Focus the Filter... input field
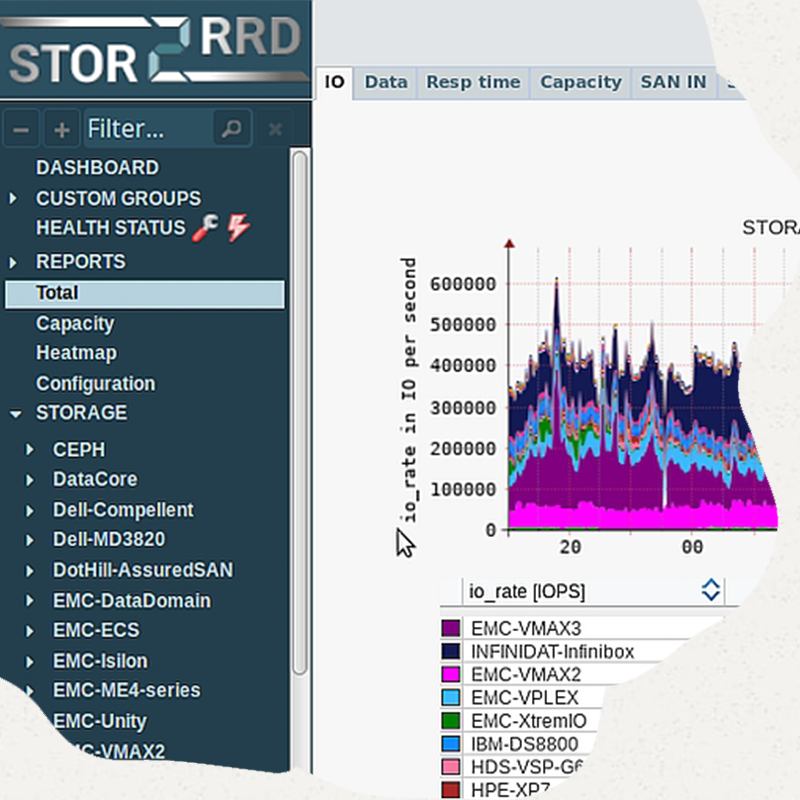800x800 pixels. pyautogui.click(x=148, y=129)
